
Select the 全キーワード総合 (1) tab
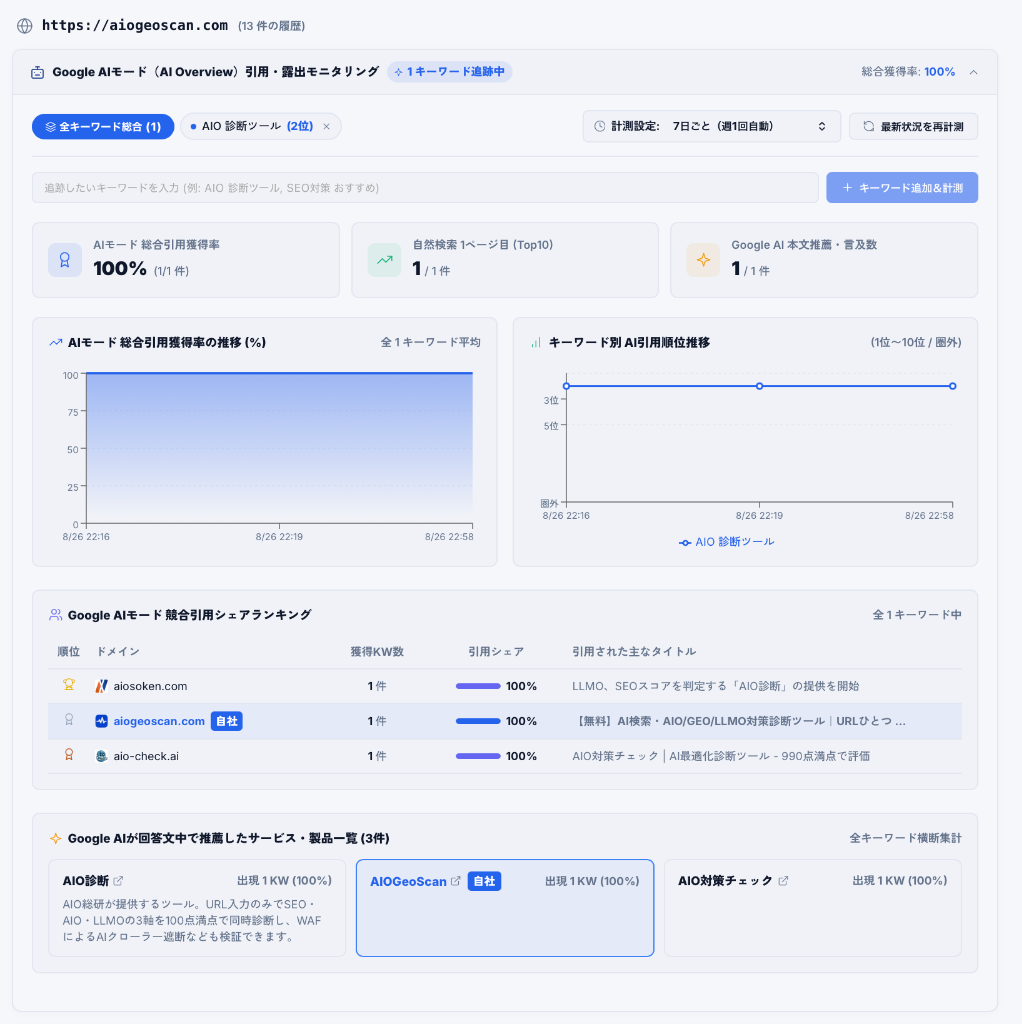(x=103, y=127)
